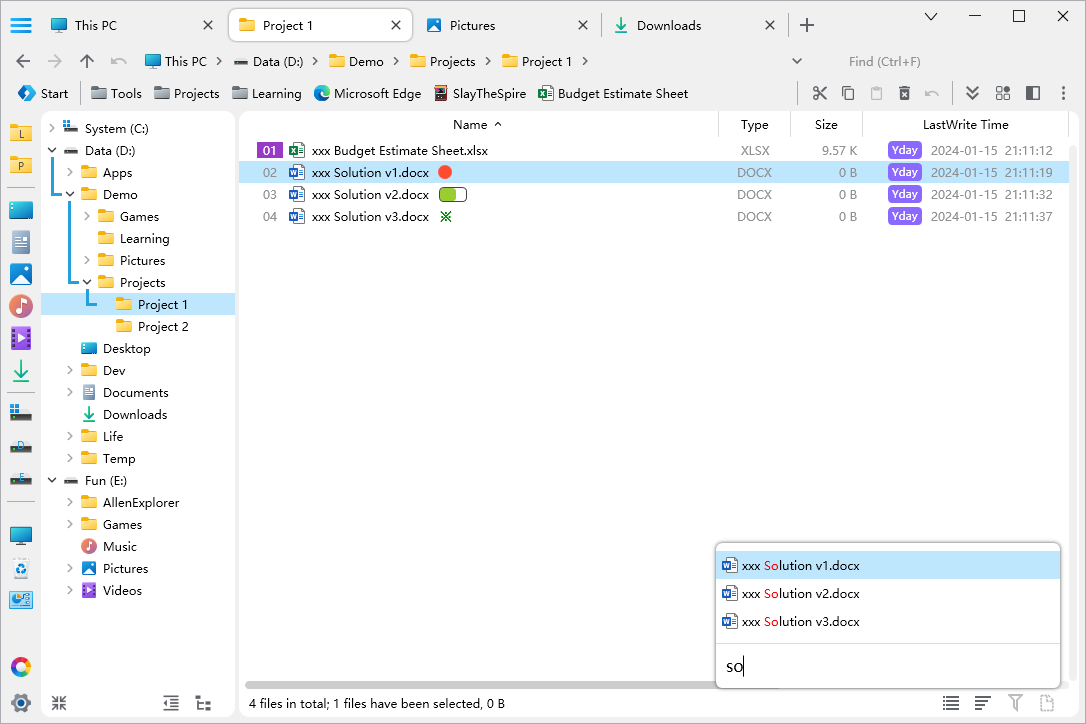
Task: Click the sort lines icon in status bar
Action: point(983,703)
